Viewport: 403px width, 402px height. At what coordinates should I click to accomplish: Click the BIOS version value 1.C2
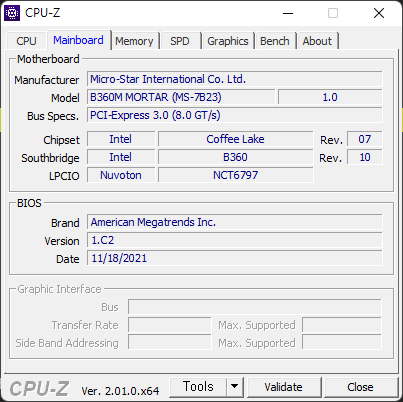(235, 240)
